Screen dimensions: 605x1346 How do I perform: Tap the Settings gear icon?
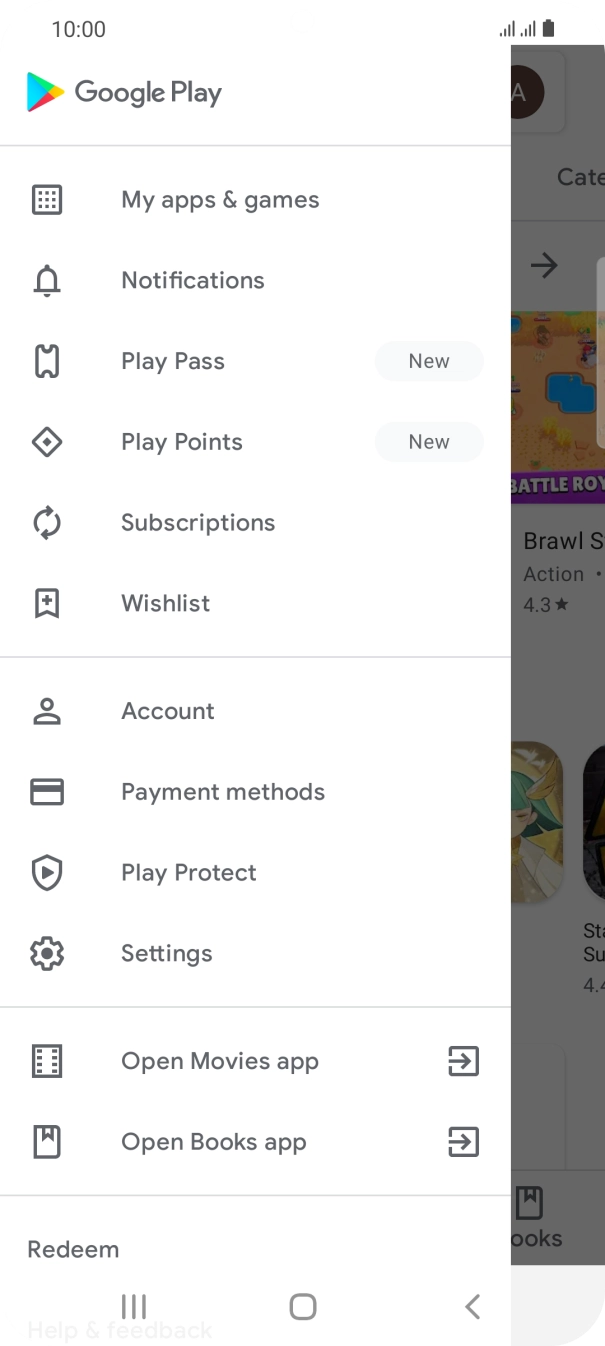[x=47, y=954]
